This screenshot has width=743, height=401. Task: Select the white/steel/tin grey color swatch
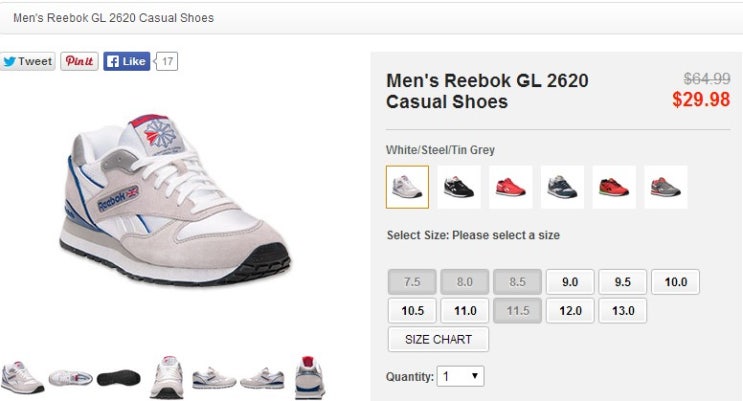pyautogui.click(x=407, y=187)
